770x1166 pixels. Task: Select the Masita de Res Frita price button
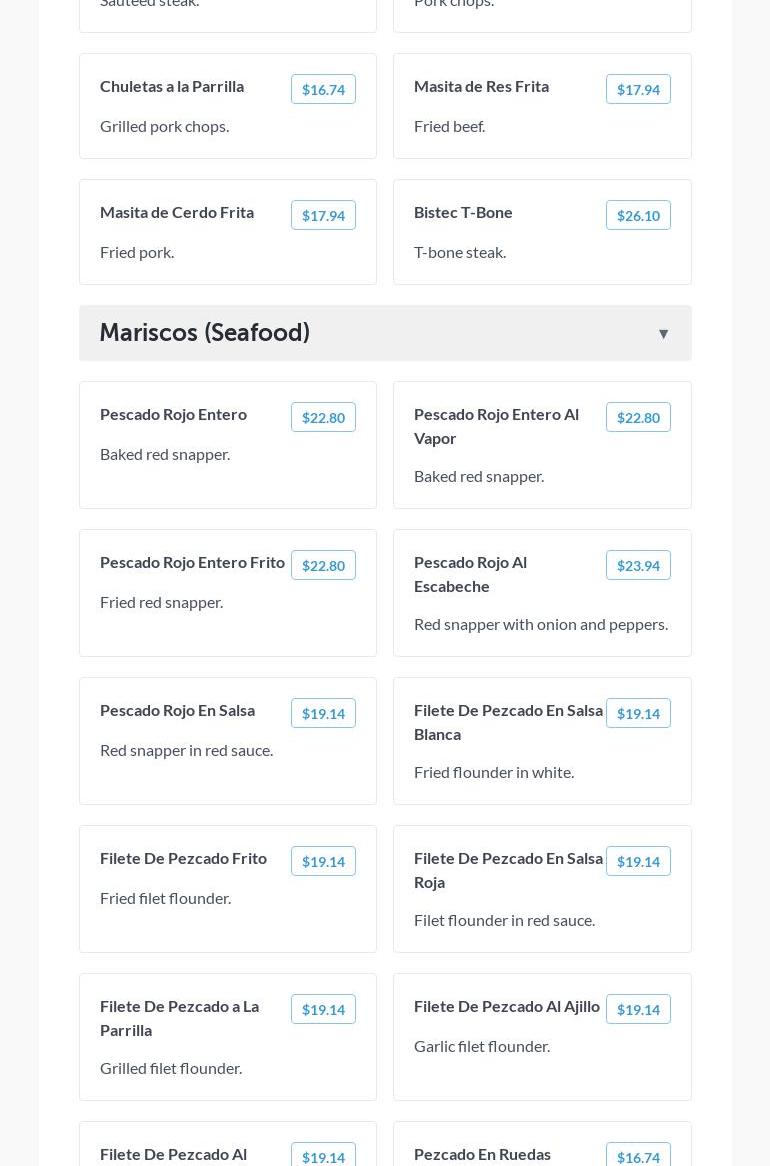tap(637, 90)
